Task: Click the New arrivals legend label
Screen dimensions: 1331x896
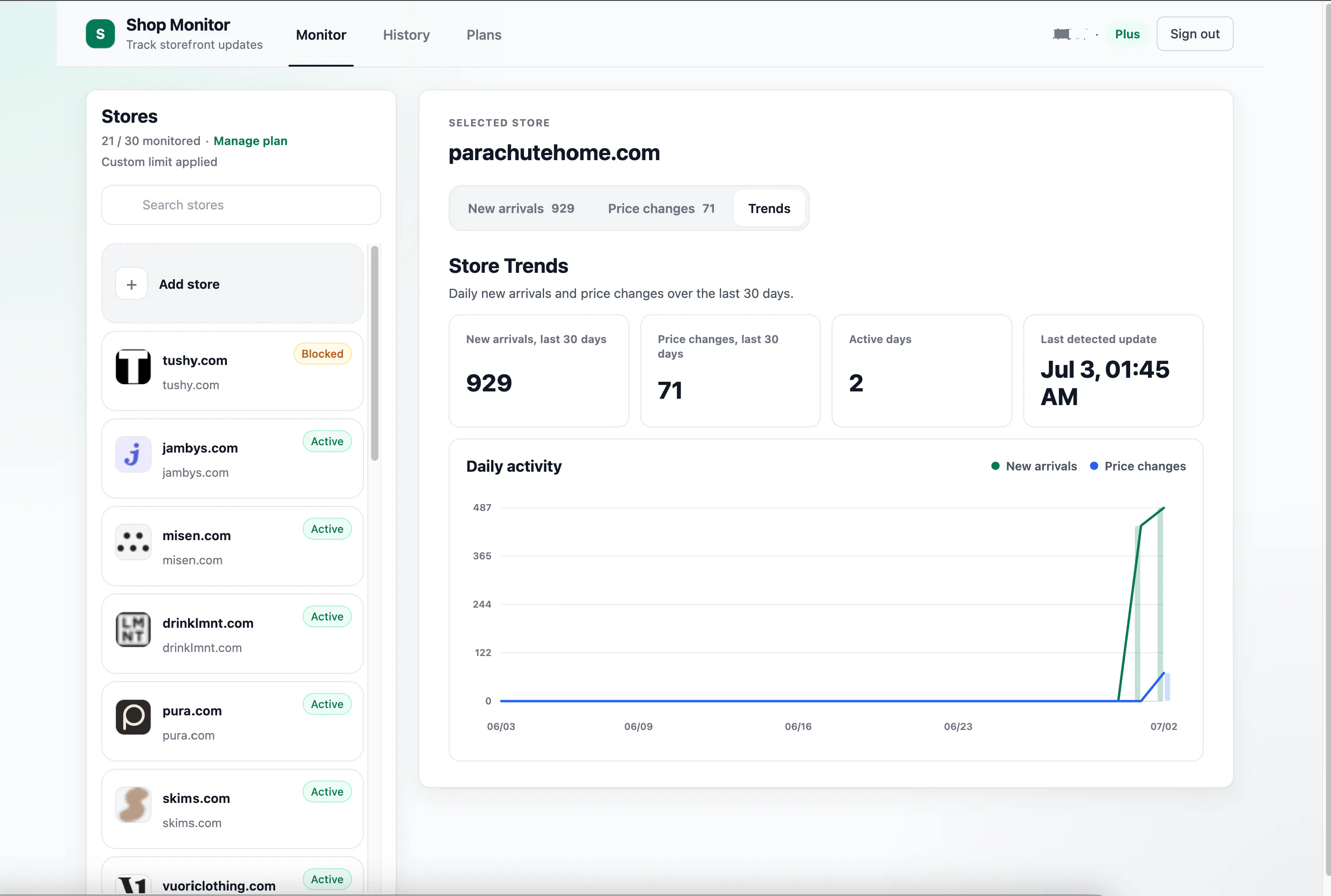Action: [x=1041, y=466]
